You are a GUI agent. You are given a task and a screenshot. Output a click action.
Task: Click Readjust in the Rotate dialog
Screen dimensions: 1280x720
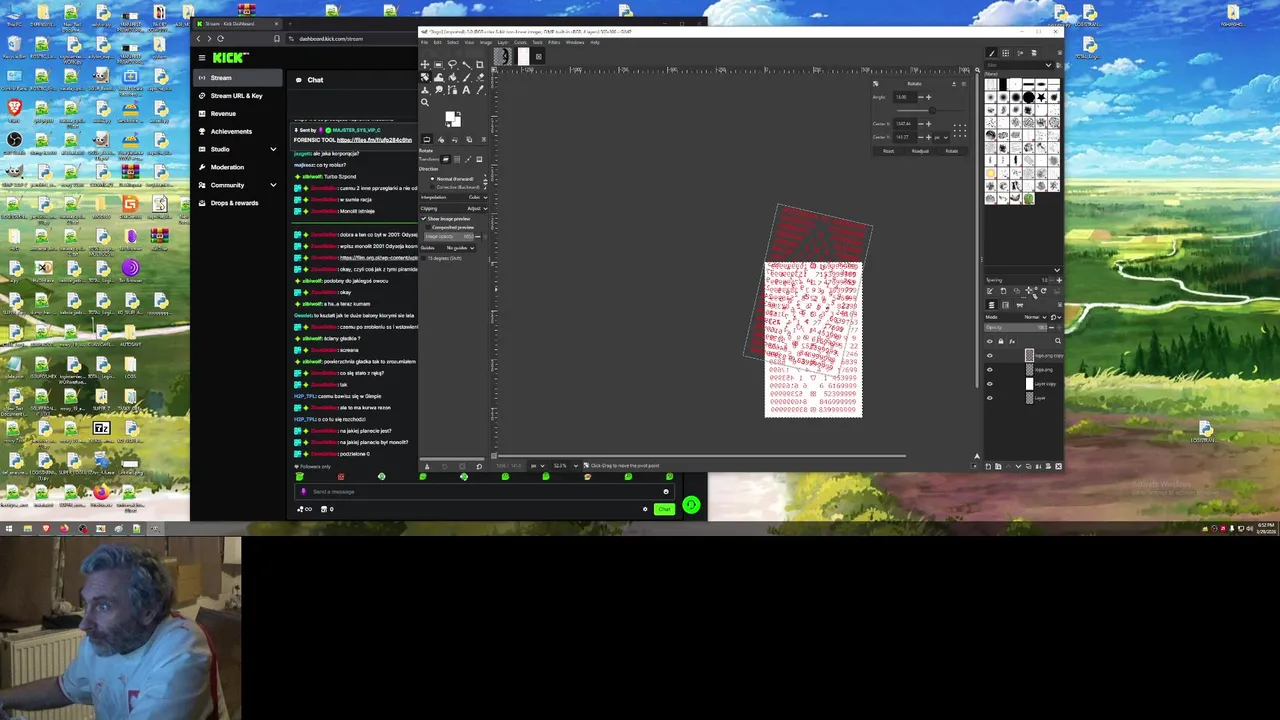coord(920,151)
